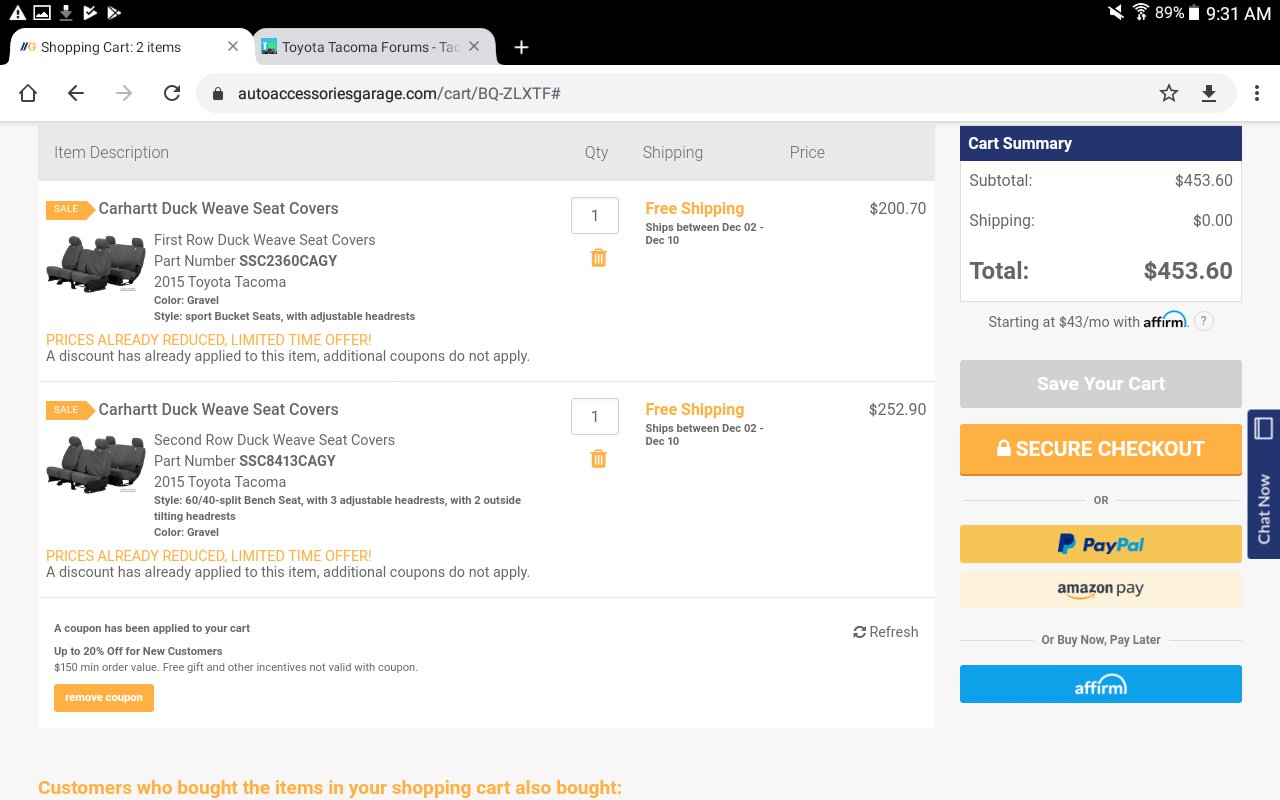Click the Refresh cart link

click(886, 632)
